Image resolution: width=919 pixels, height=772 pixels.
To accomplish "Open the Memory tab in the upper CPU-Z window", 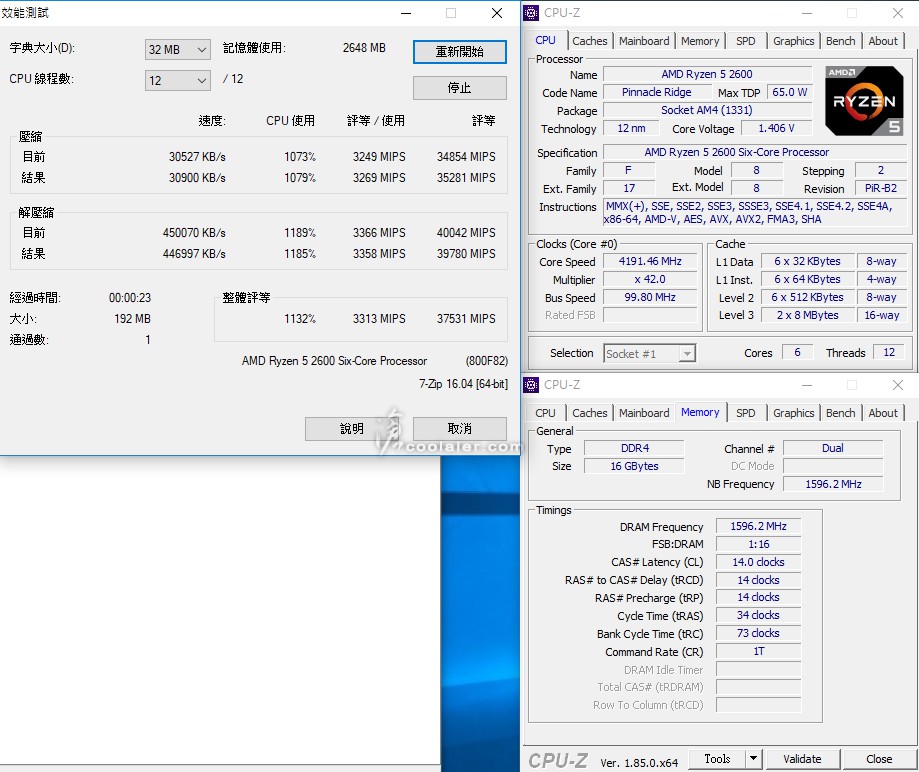I will 700,41.
